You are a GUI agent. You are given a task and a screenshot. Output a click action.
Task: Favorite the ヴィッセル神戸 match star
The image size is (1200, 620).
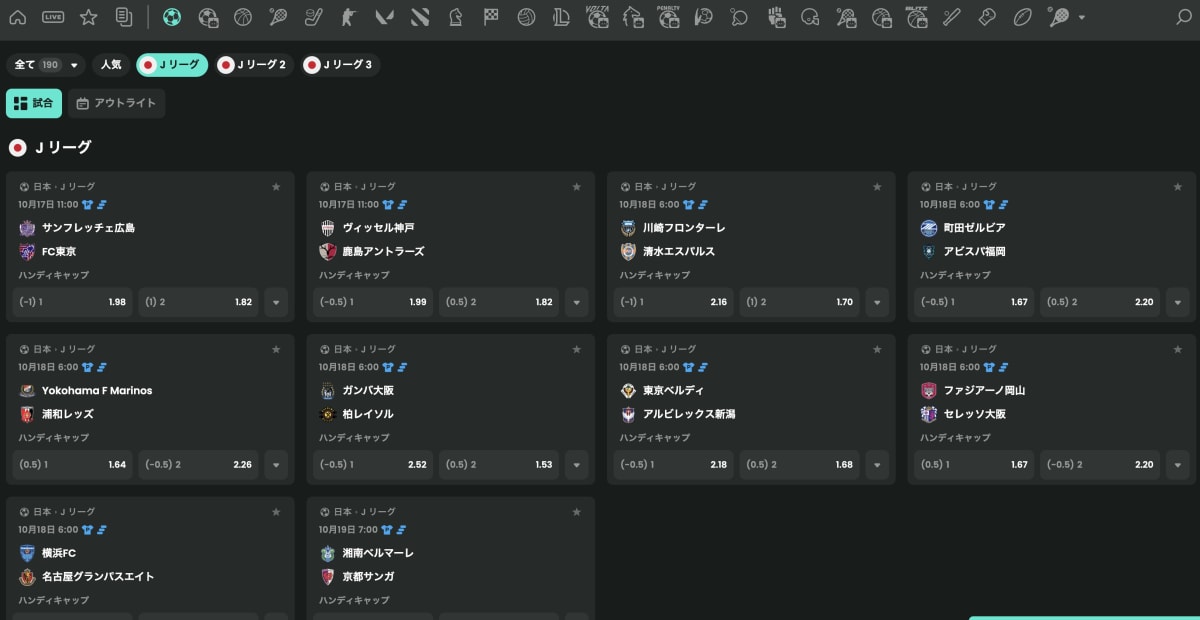[x=576, y=187]
